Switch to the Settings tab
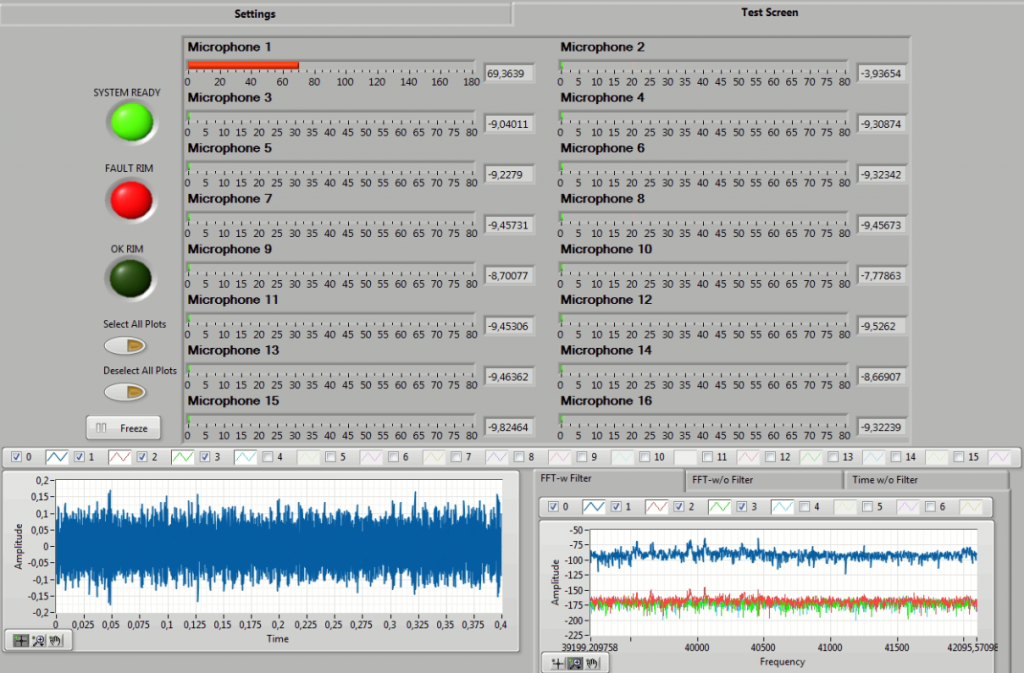 254,13
